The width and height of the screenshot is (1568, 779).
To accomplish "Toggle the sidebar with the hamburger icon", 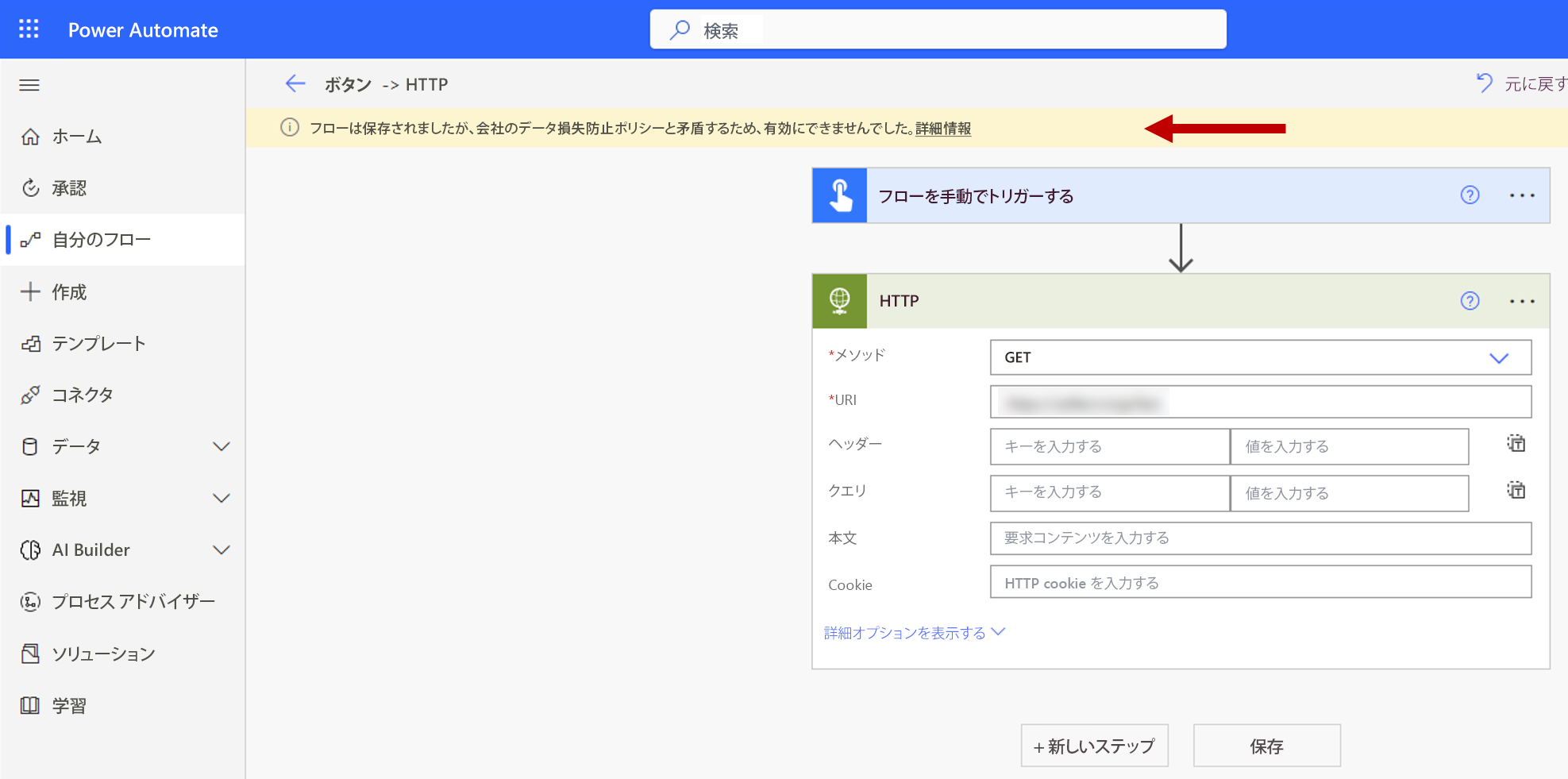I will coord(29,85).
